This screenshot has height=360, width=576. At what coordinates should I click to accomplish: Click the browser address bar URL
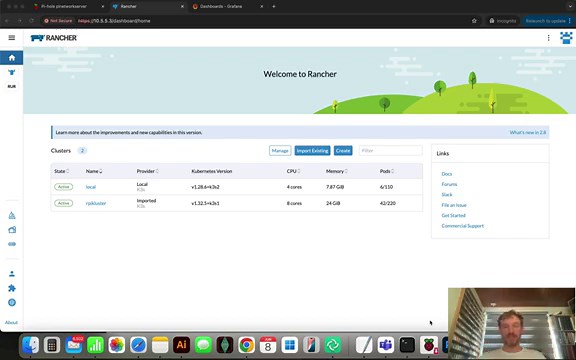click(x=114, y=21)
